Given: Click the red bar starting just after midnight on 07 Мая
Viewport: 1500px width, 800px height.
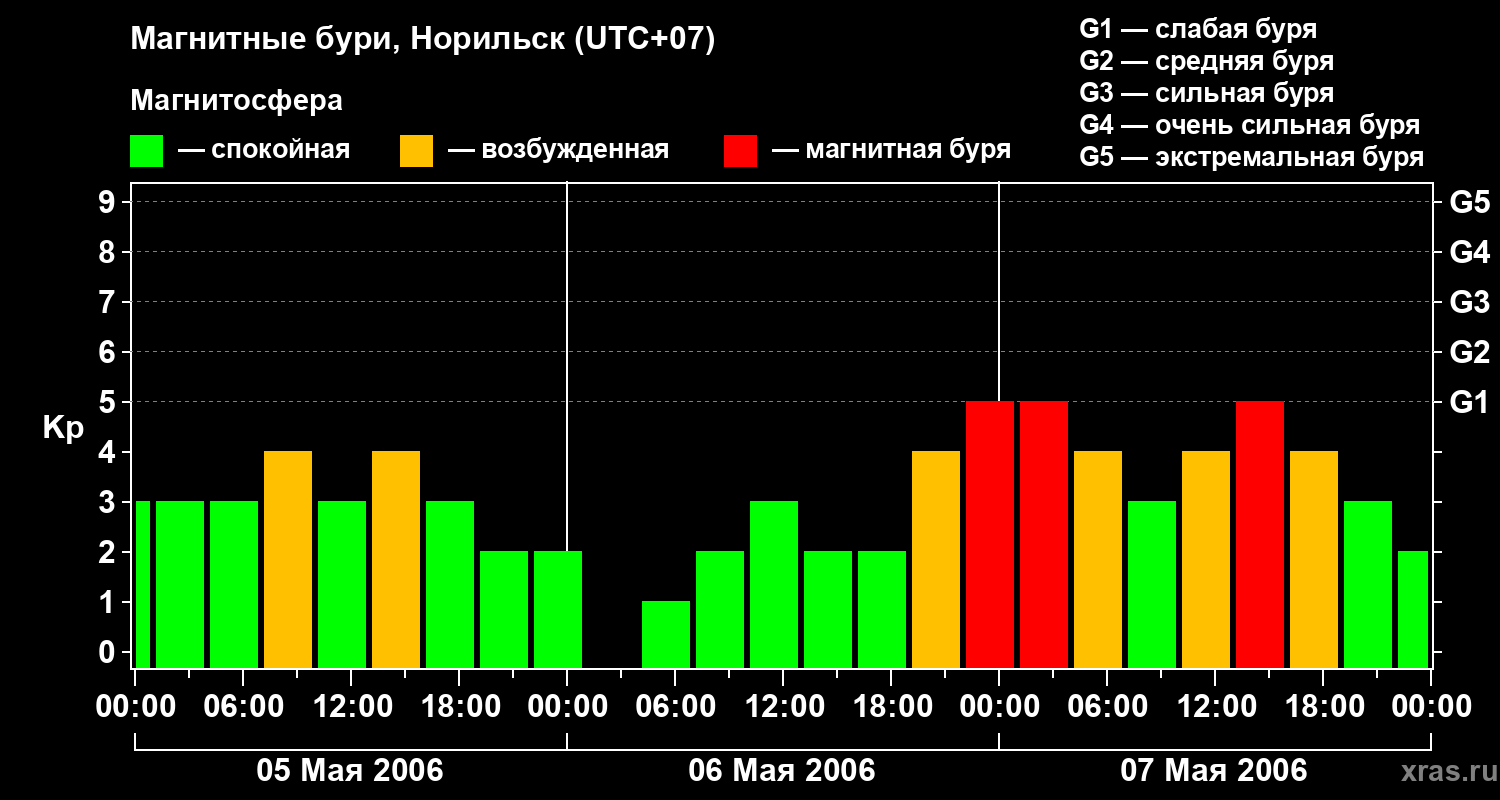Looking at the screenshot, I should tap(1044, 534).
